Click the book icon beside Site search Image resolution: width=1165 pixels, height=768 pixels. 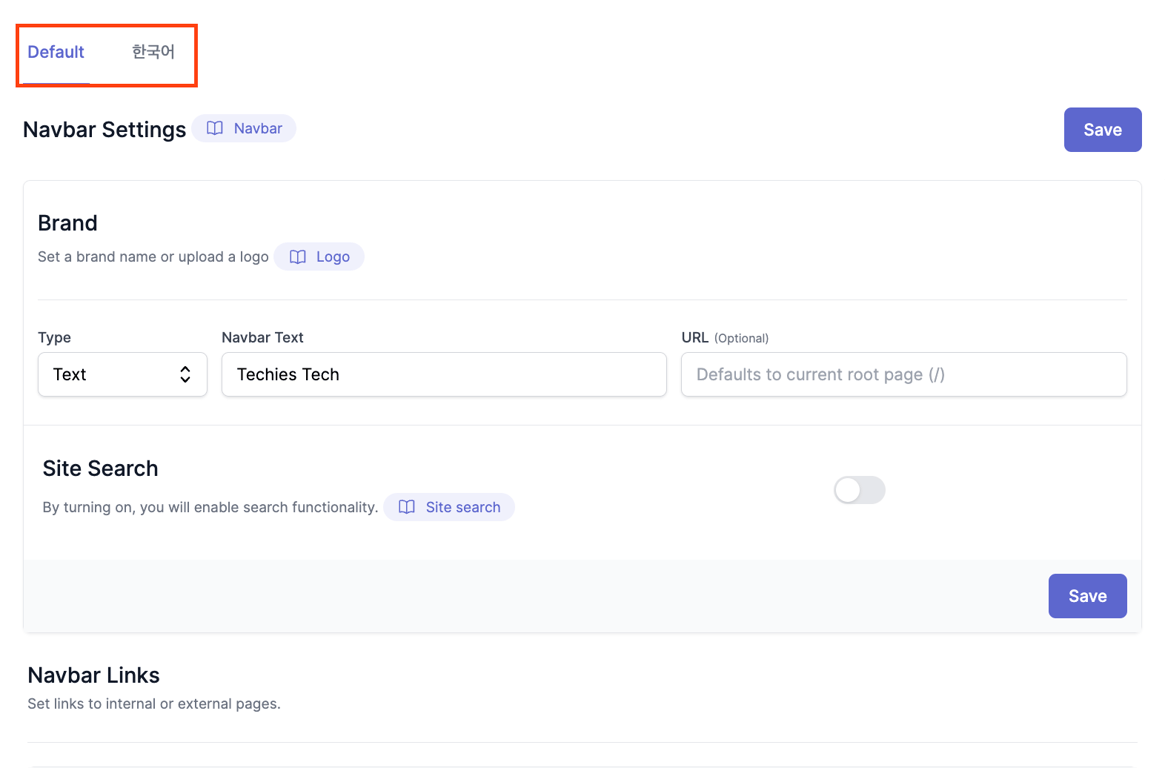(x=407, y=507)
